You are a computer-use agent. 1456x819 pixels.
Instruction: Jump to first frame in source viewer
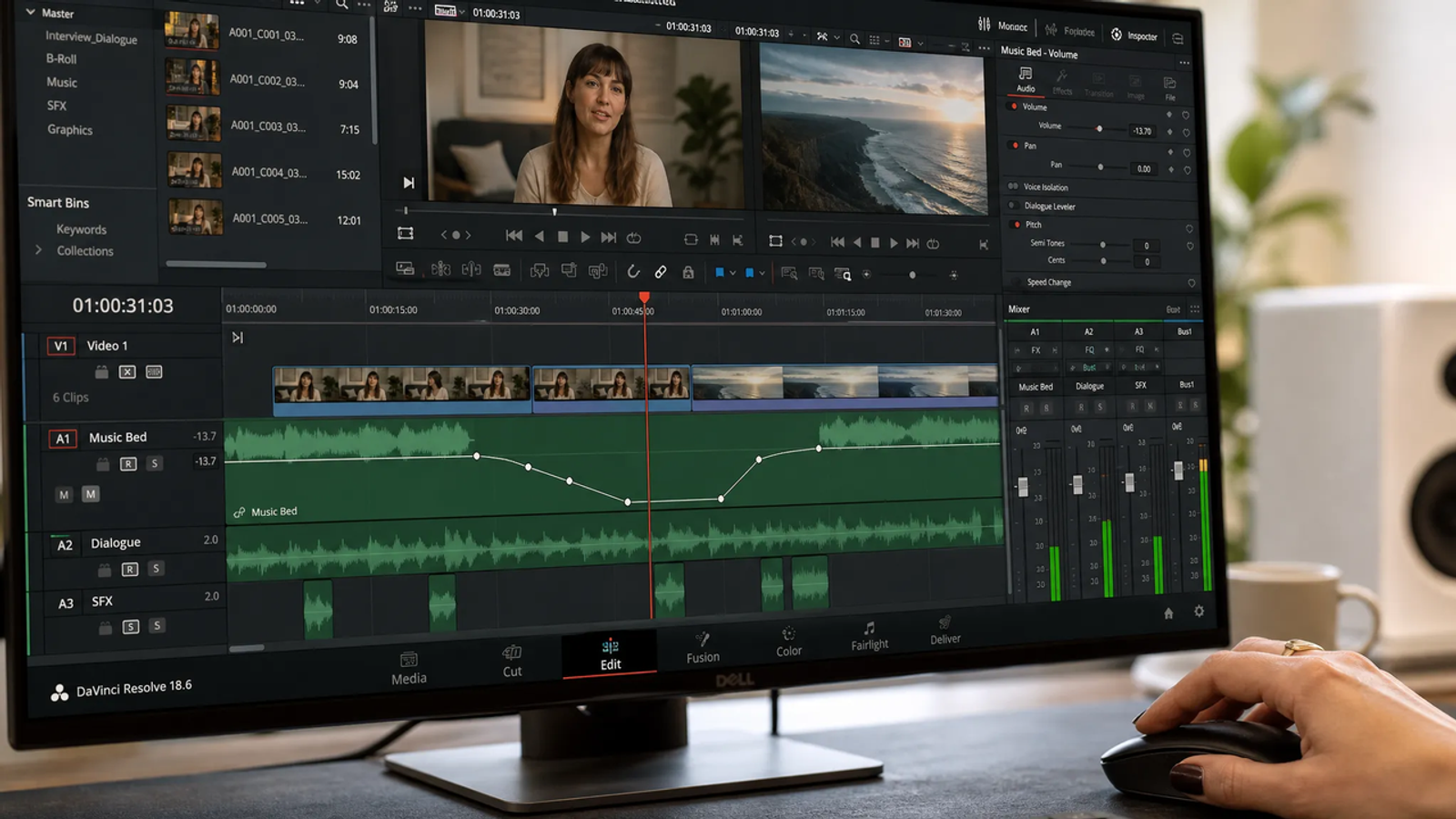click(x=514, y=236)
